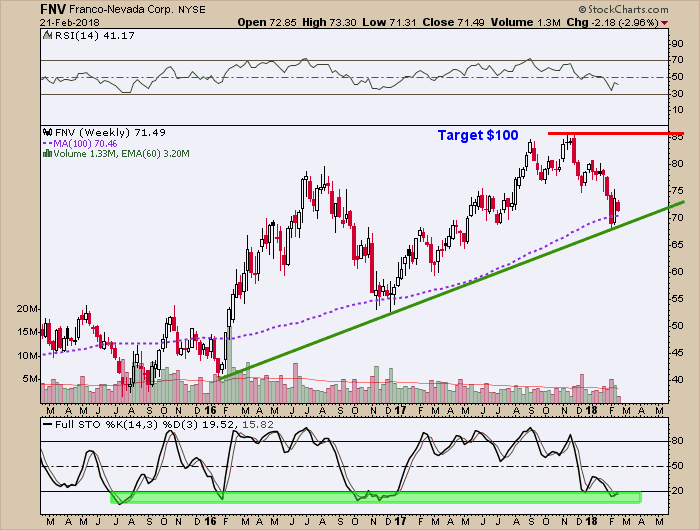Click the High 73.30 value
Screen dimensions: 700x530
coord(329,22)
